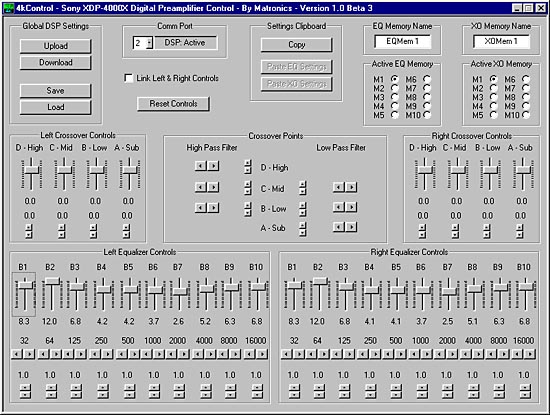
Task: Click Right EQ B10 frequency right arrow
Action: pos(530,354)
